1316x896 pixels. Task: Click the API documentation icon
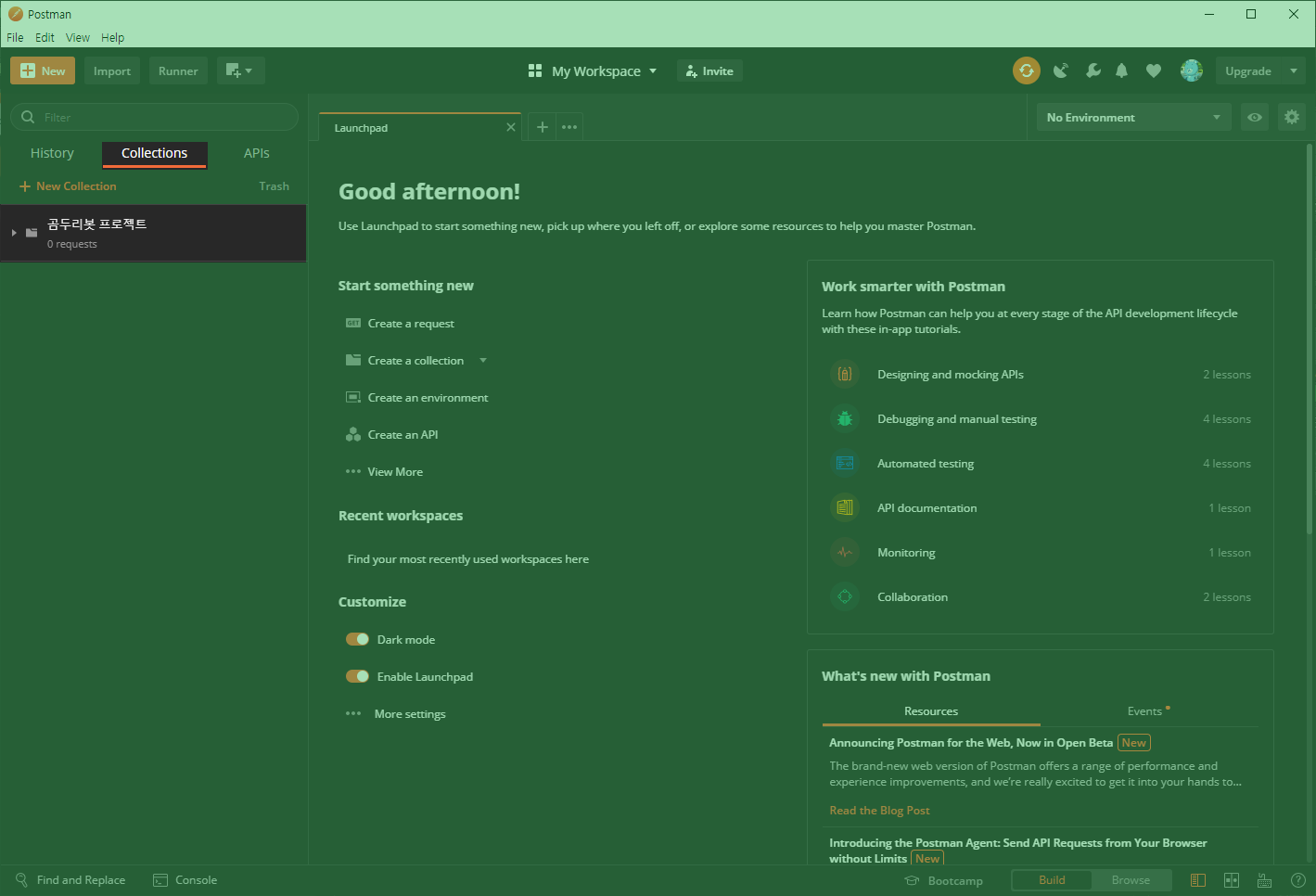tap(845, 507)
